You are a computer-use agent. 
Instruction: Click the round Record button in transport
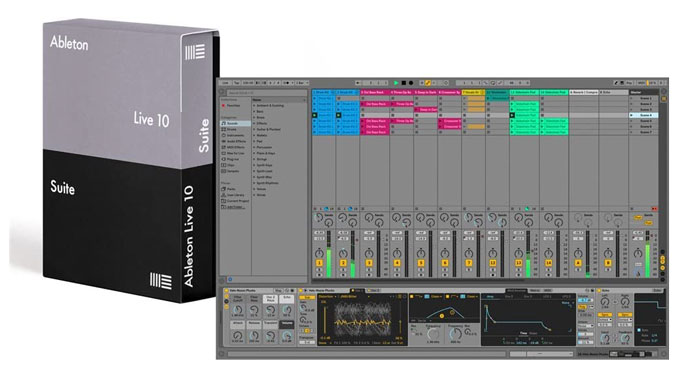coord(411,83)
